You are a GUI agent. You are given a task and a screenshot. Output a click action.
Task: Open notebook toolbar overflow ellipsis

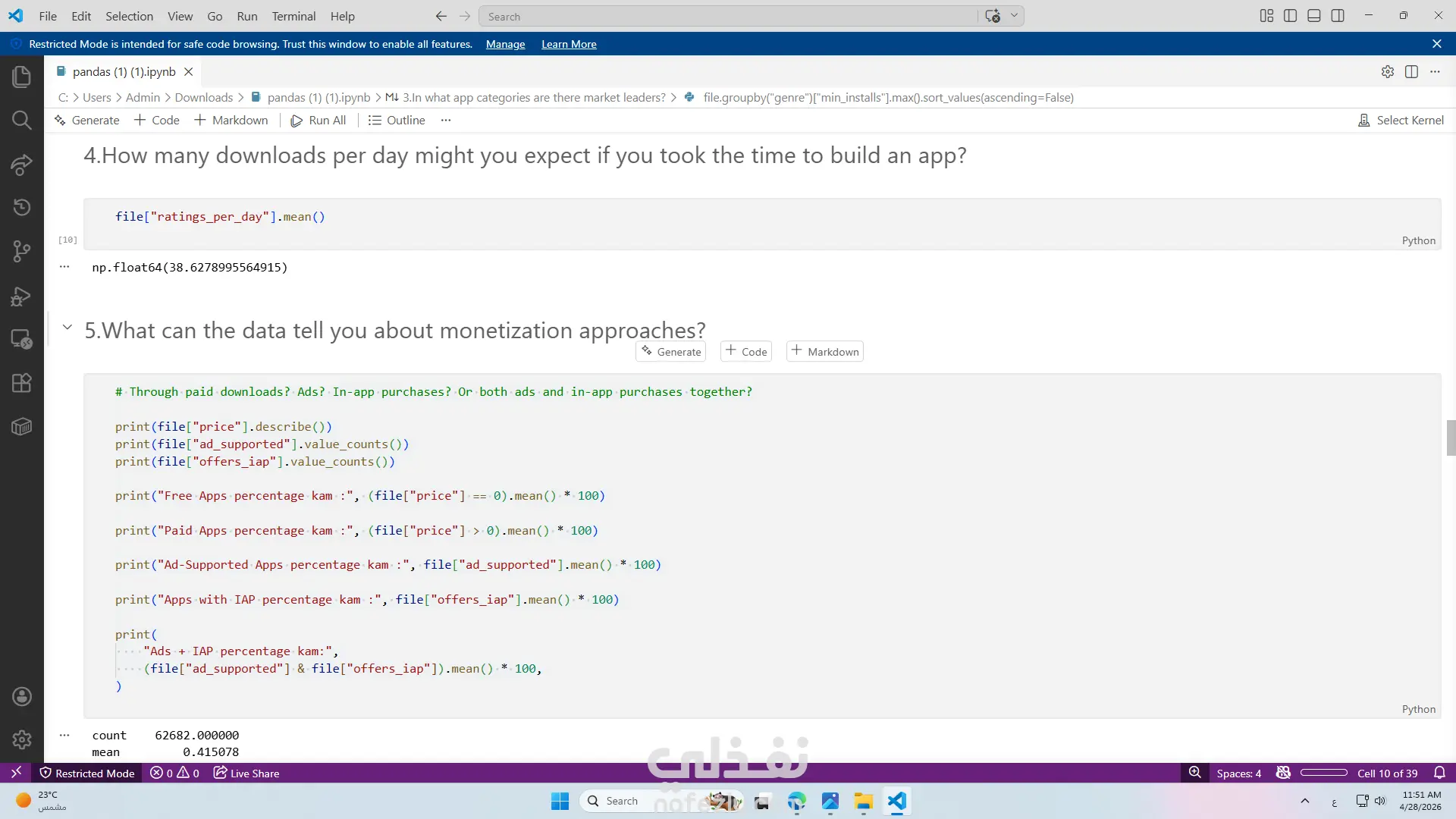pos(446,120)
